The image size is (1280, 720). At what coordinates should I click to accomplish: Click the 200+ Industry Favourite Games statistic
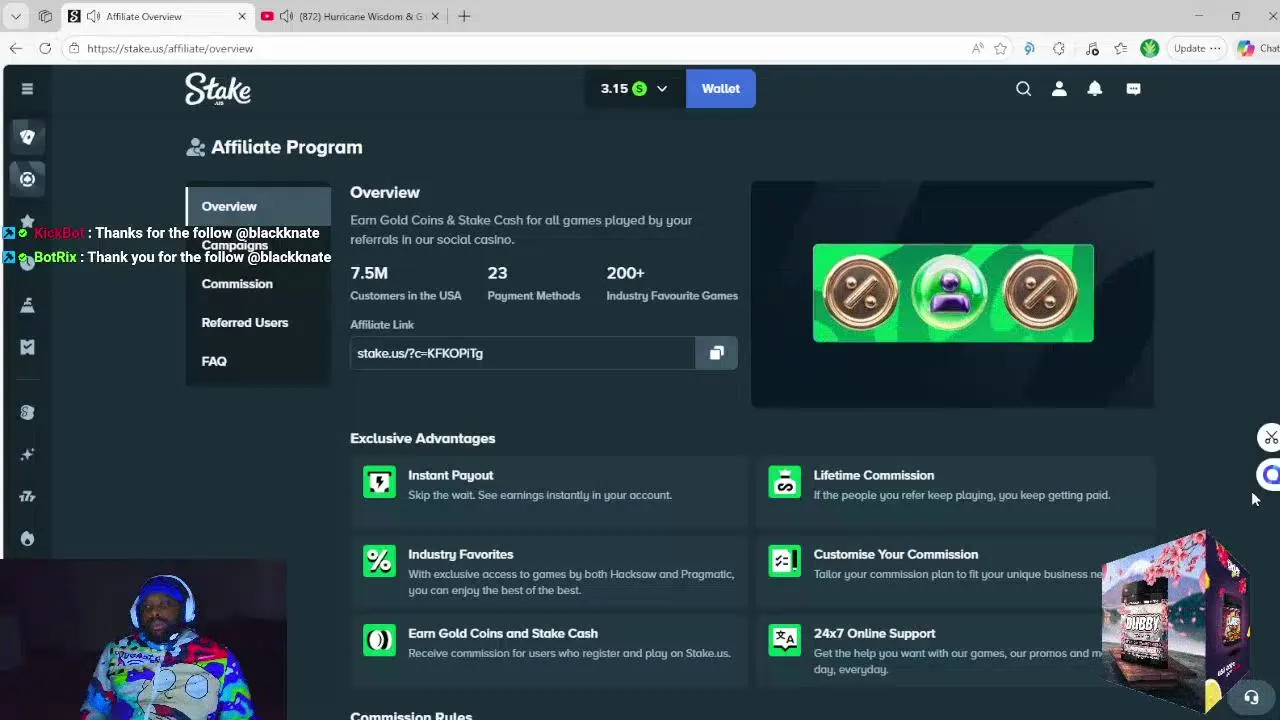(672, 283)
